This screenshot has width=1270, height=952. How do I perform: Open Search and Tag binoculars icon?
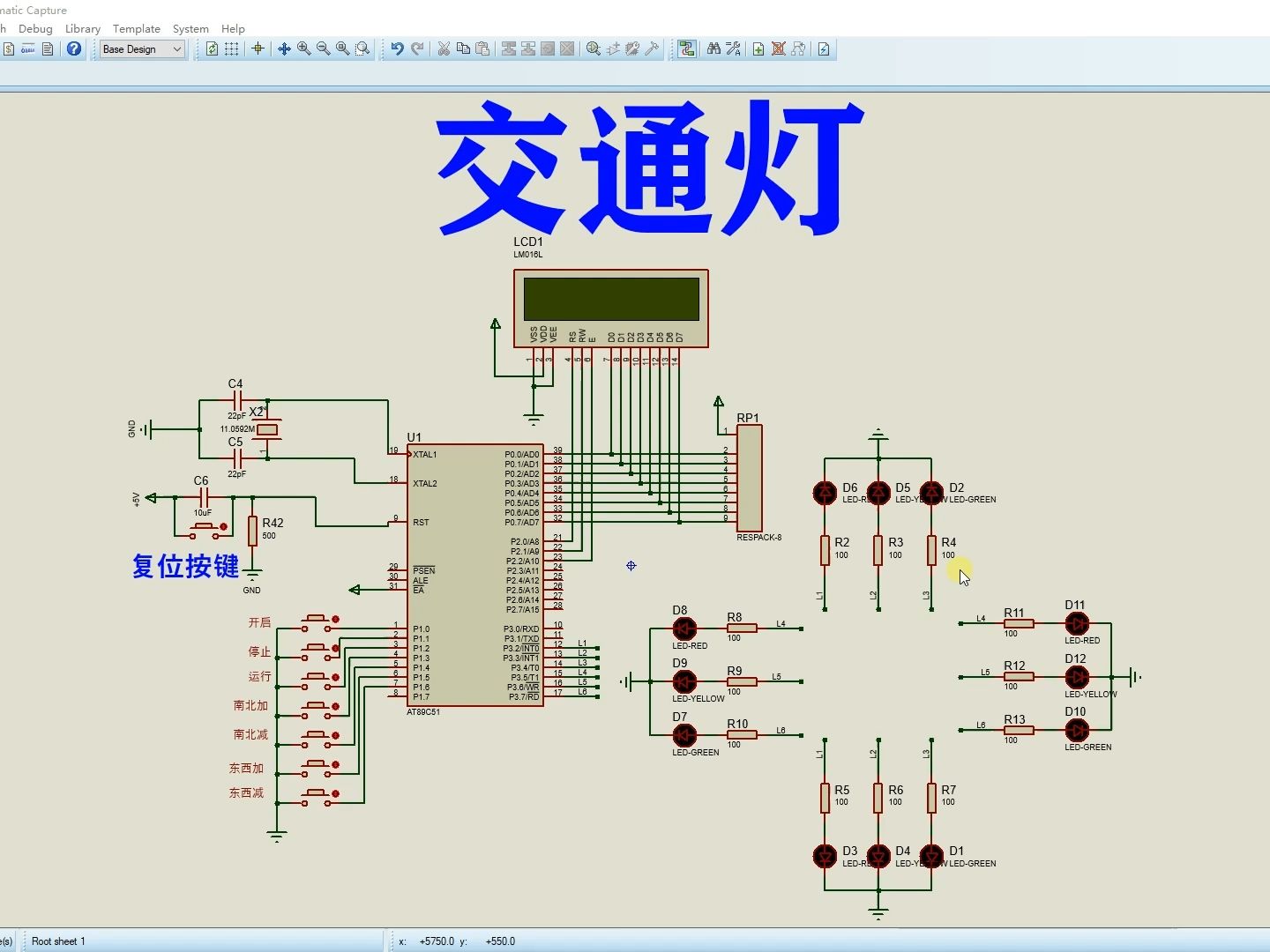[x=713, y=48]
